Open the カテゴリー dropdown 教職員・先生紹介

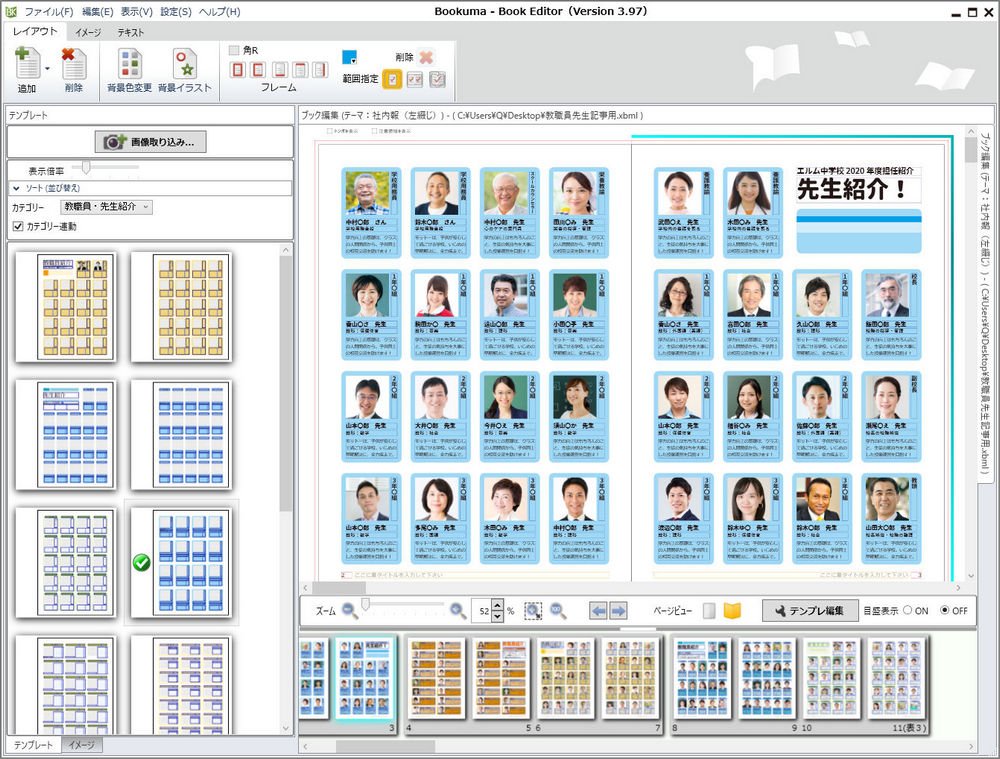[x=106, y=207]
